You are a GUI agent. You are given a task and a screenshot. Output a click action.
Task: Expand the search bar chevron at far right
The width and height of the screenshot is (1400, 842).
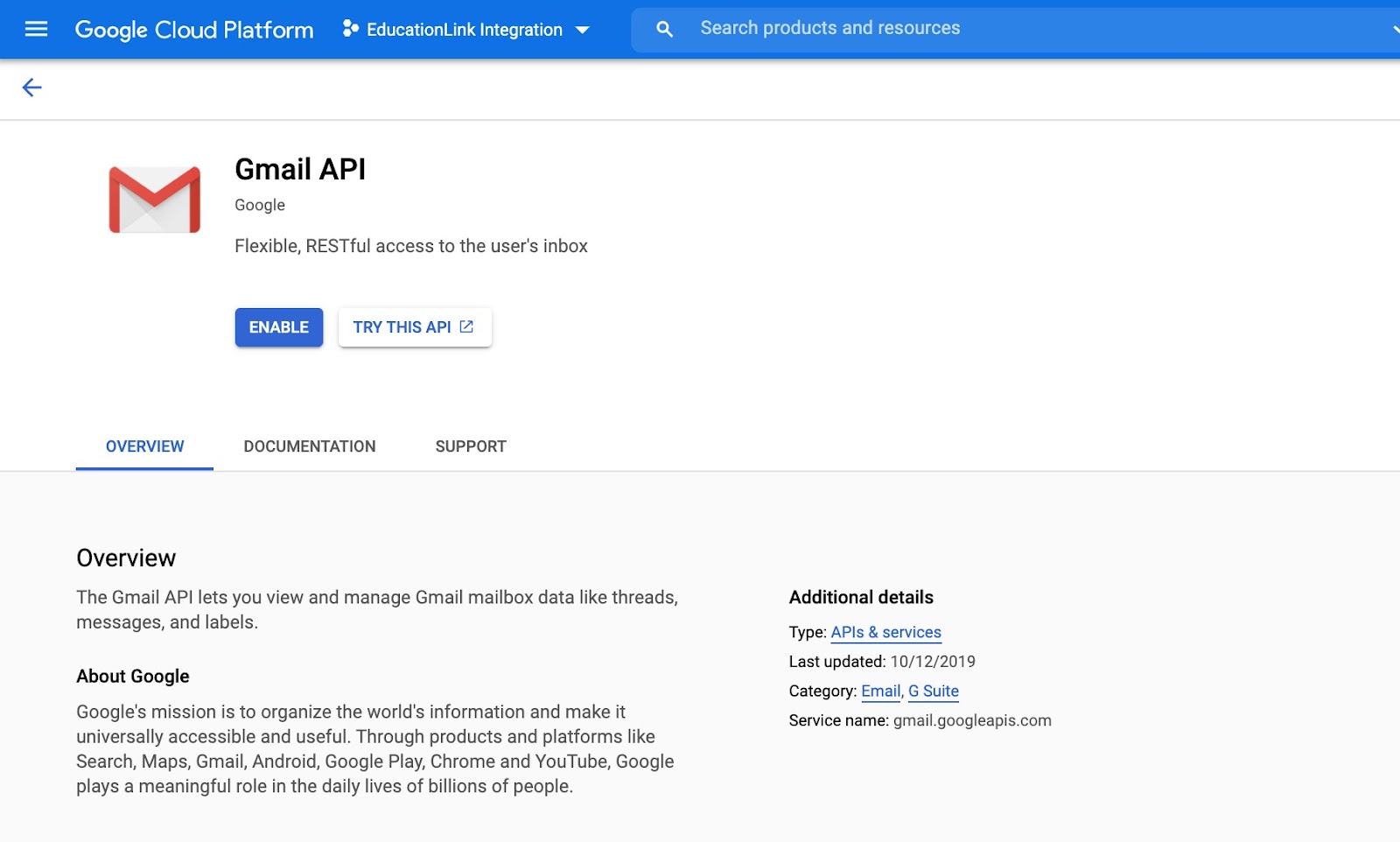click(1395, 29)
